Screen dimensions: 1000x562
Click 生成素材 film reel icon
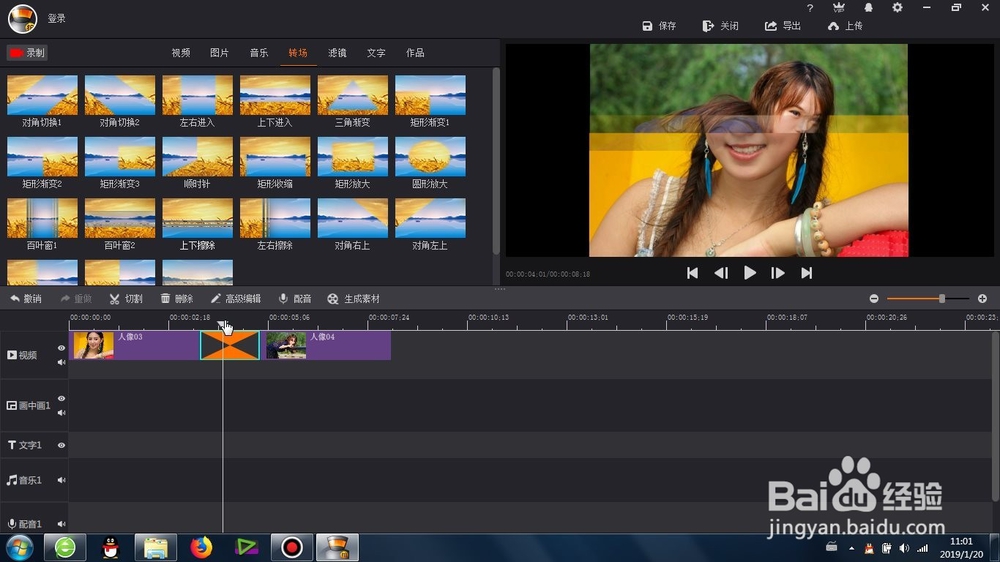353,299
